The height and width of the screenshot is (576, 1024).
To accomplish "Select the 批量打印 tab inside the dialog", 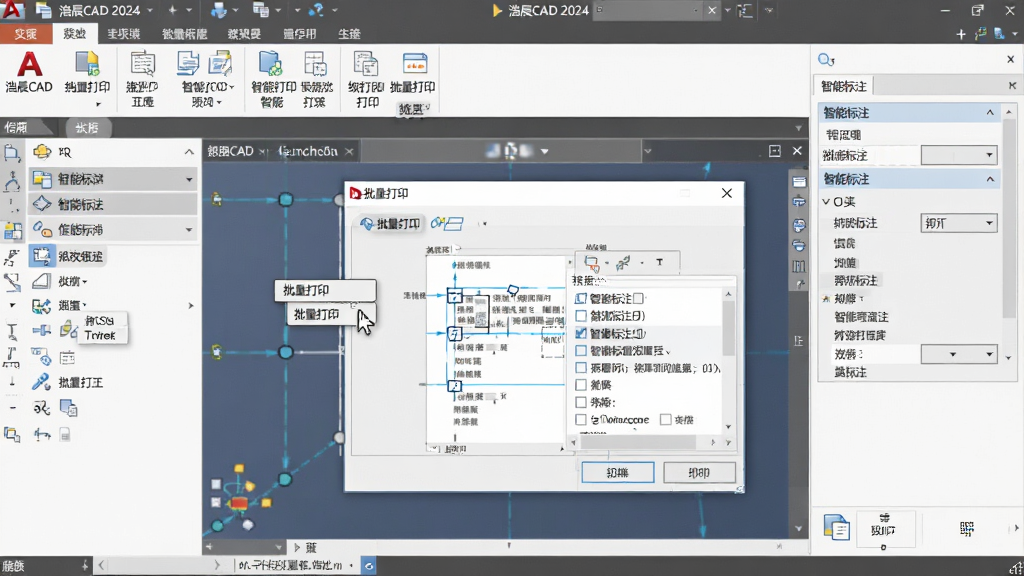I will [391, 224].
